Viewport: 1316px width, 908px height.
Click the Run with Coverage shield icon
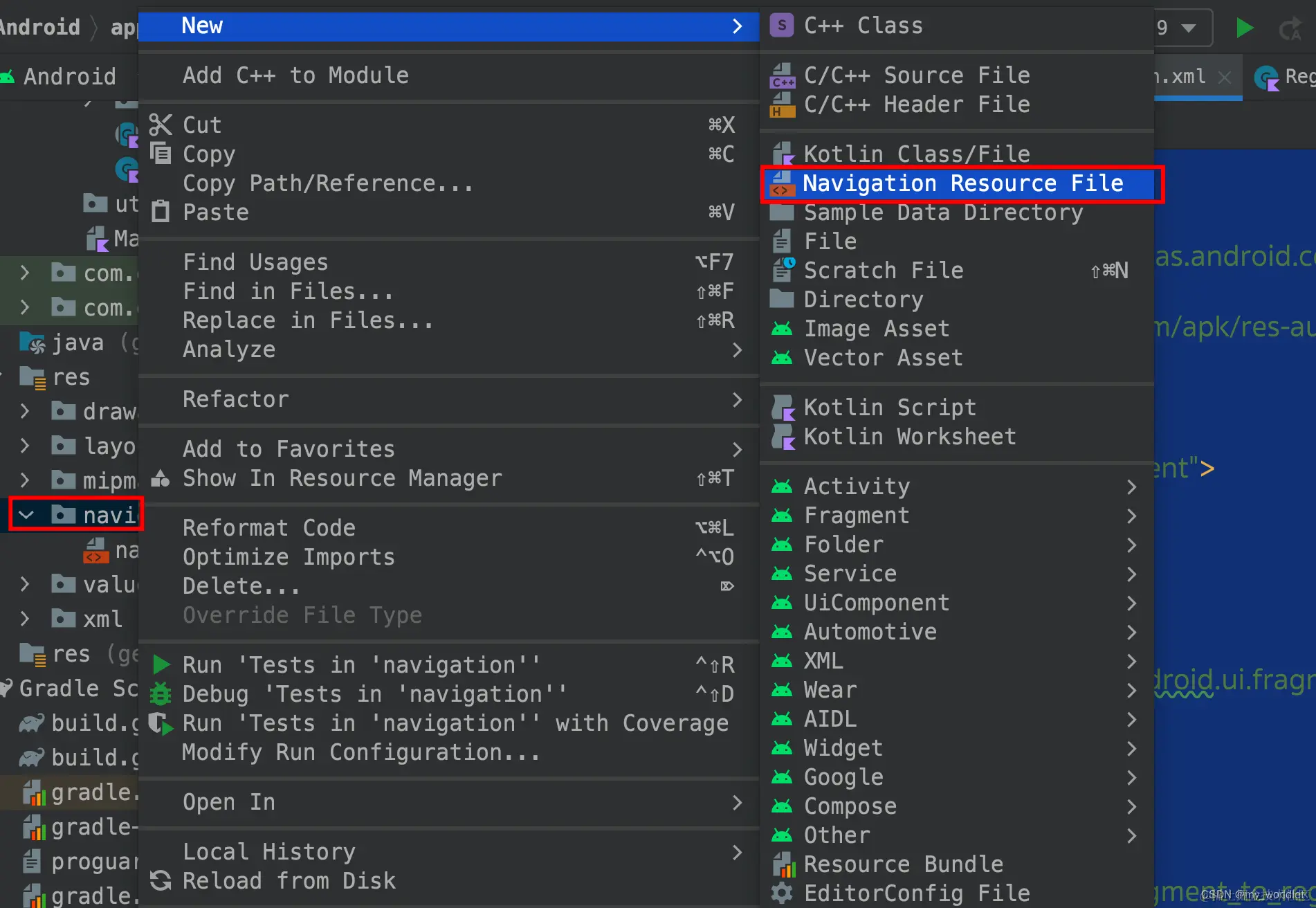161,723
